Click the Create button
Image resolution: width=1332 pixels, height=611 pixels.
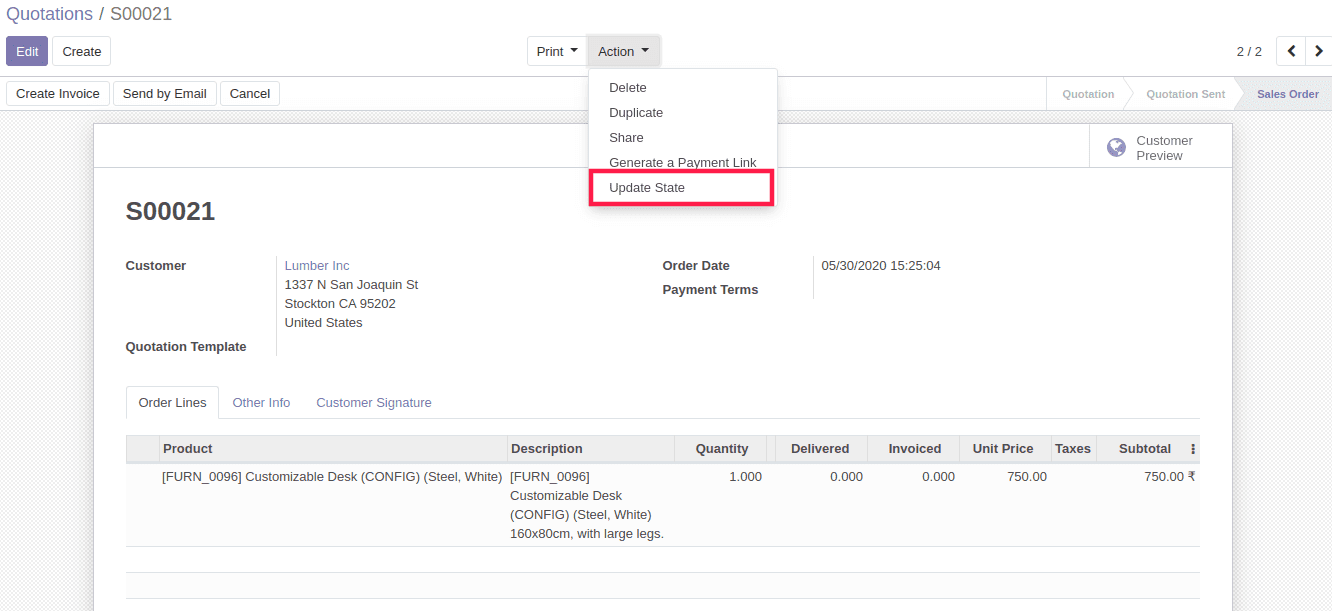coord(82,52)
